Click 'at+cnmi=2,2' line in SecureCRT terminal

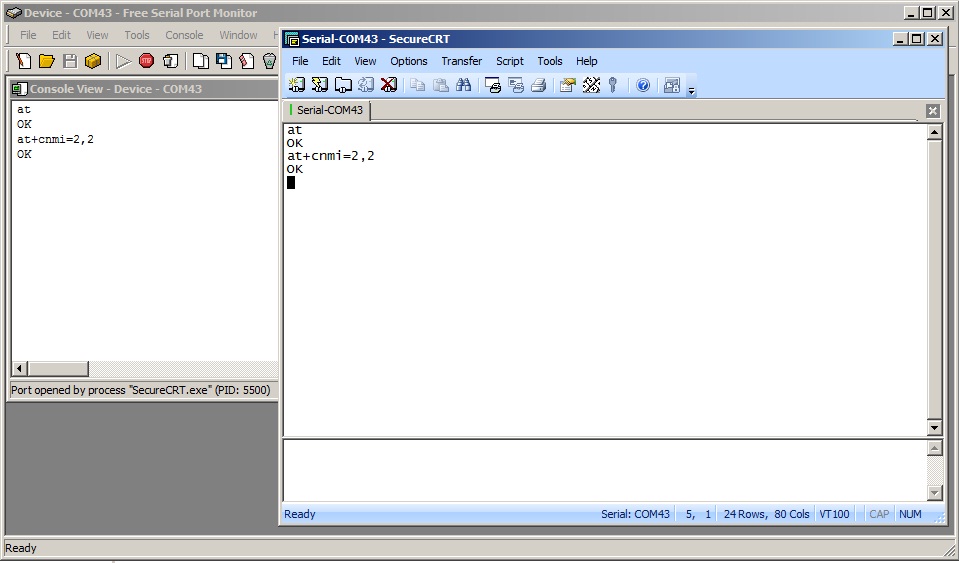(x=331, y=156)
